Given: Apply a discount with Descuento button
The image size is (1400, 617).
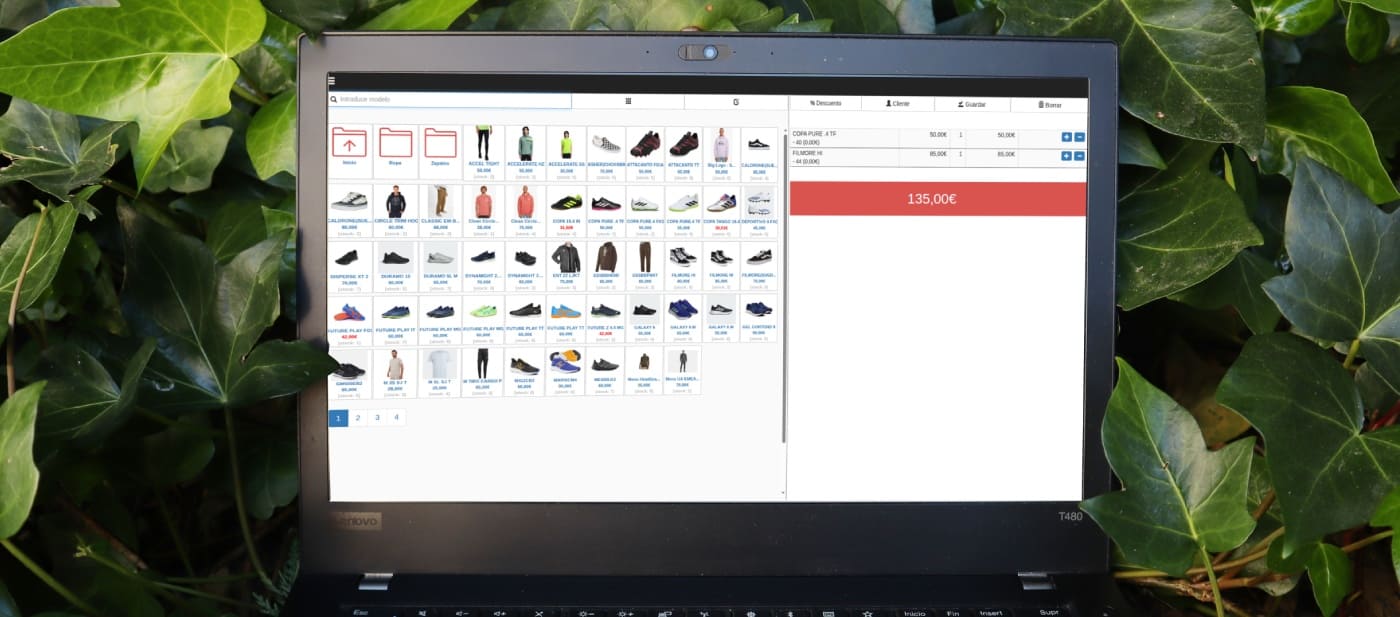Looking at the screenshot, I should coord(825,103).
